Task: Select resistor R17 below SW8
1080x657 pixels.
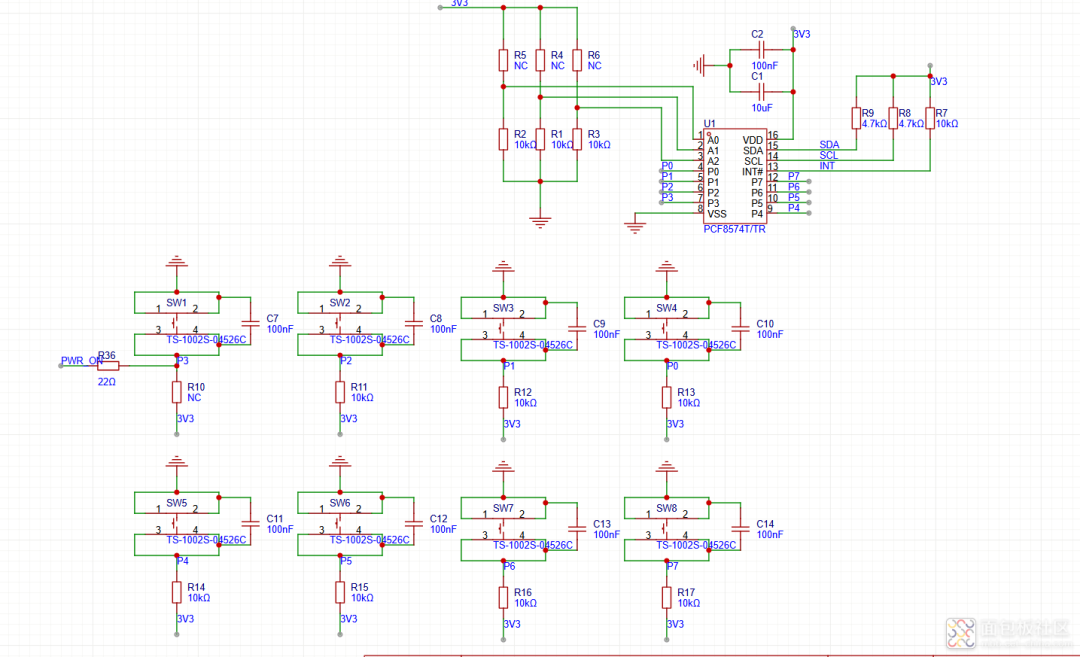Action: coord(667,597)
